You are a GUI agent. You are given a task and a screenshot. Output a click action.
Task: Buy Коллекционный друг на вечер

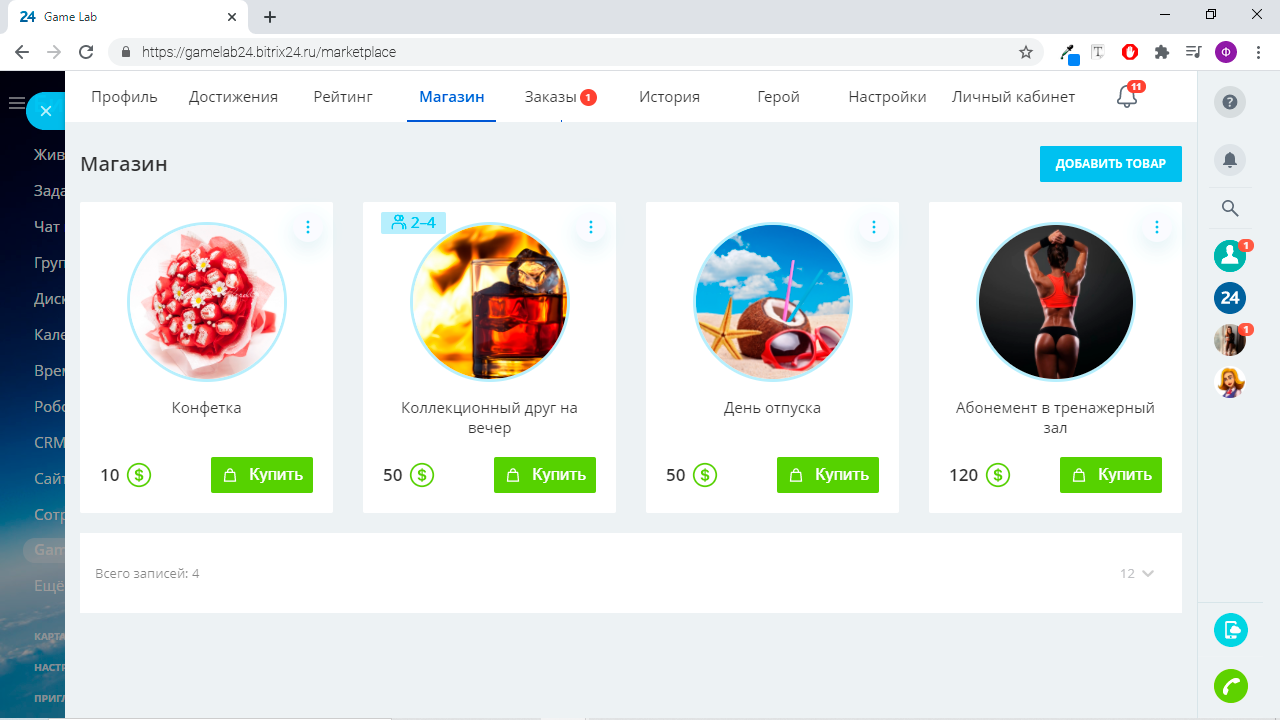(x=545, y=475)
